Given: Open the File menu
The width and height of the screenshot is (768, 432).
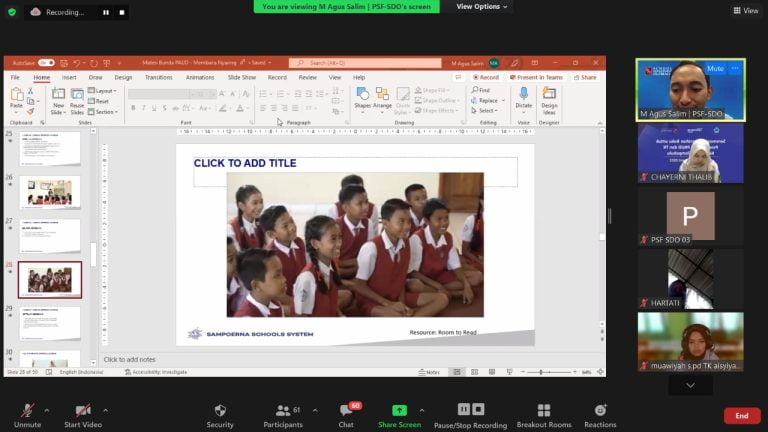Looking at the screenshot, I should pyautogui.click(x=15, y=77).
